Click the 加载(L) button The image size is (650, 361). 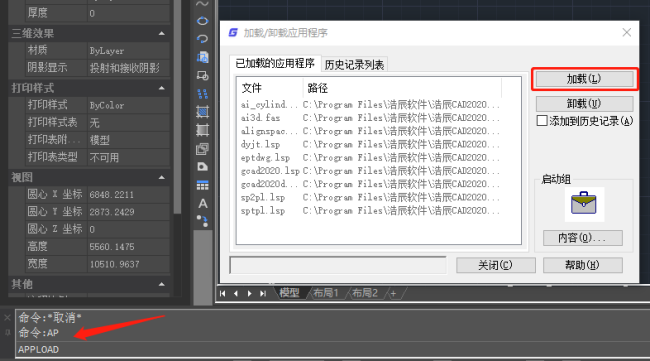585,79
